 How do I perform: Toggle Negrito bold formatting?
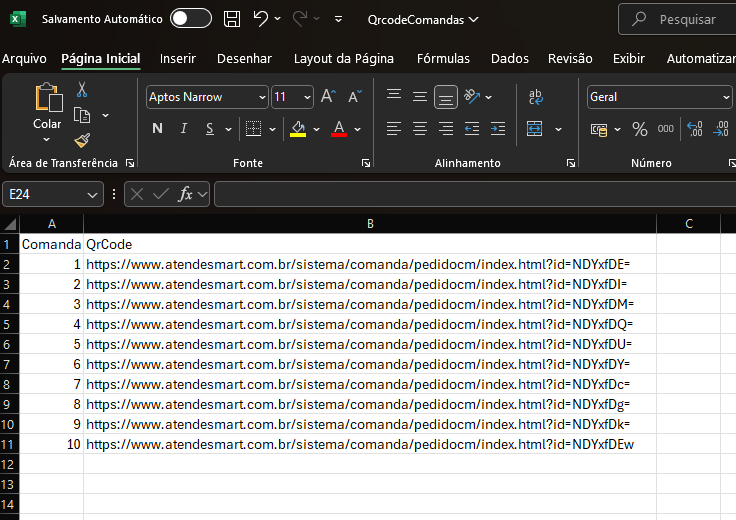158,129
